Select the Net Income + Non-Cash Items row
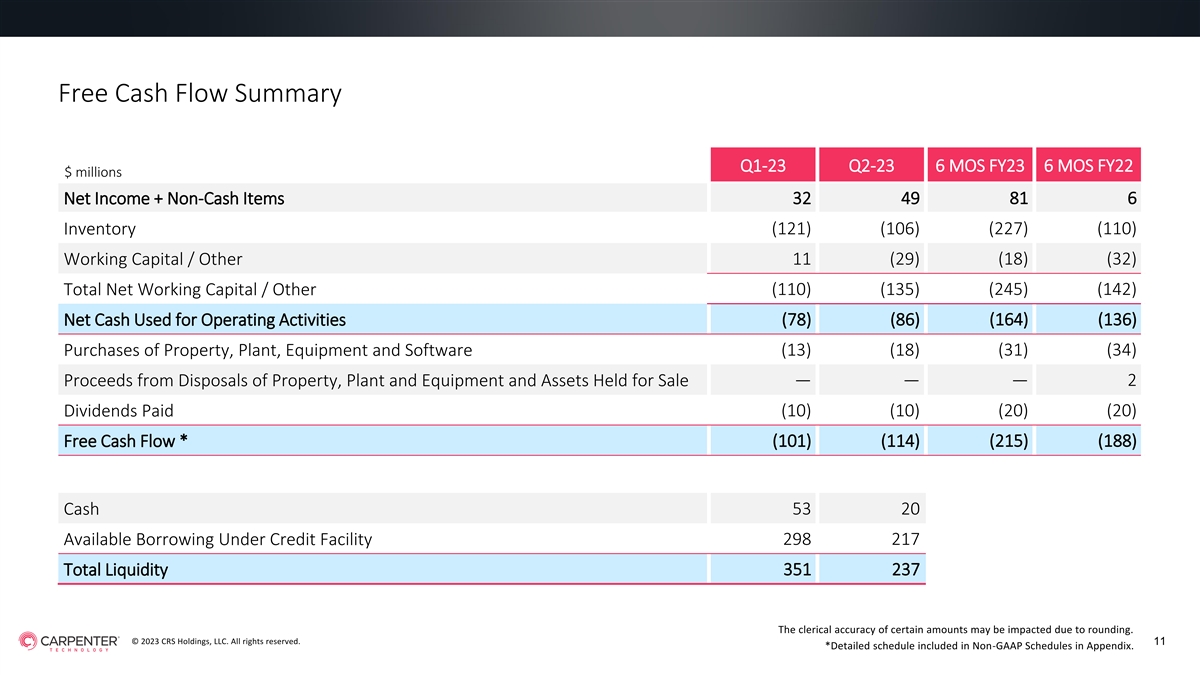The width and height of the screenshot is (1200, 675). click(599, 198)
